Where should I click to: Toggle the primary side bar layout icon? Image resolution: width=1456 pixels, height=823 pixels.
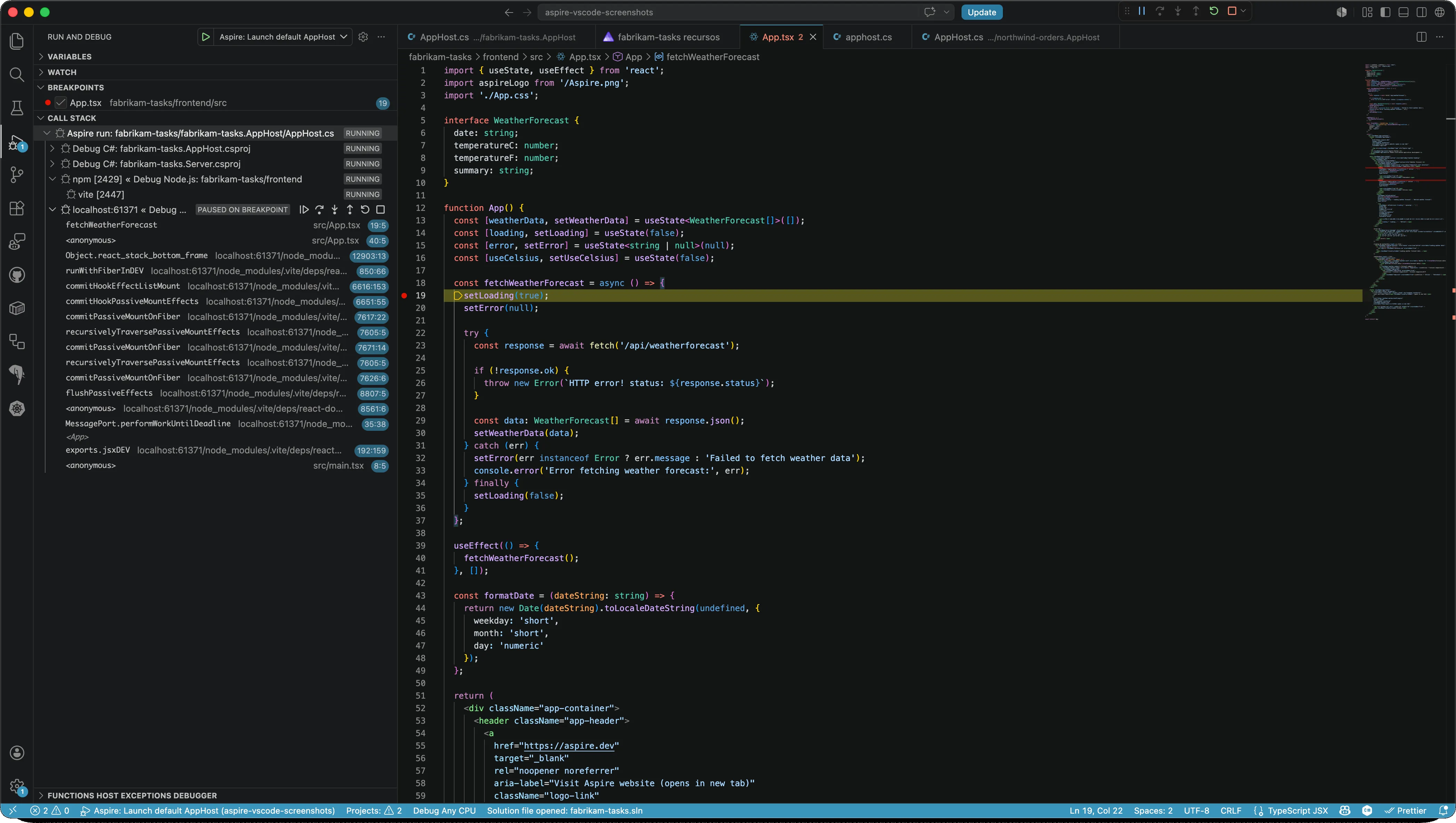[1385, 13]
